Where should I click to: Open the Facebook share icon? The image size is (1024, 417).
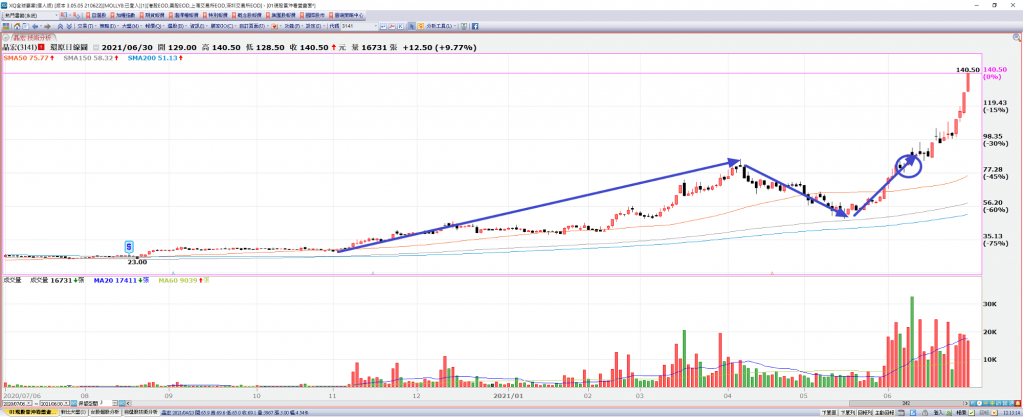(x=475, y=26)
